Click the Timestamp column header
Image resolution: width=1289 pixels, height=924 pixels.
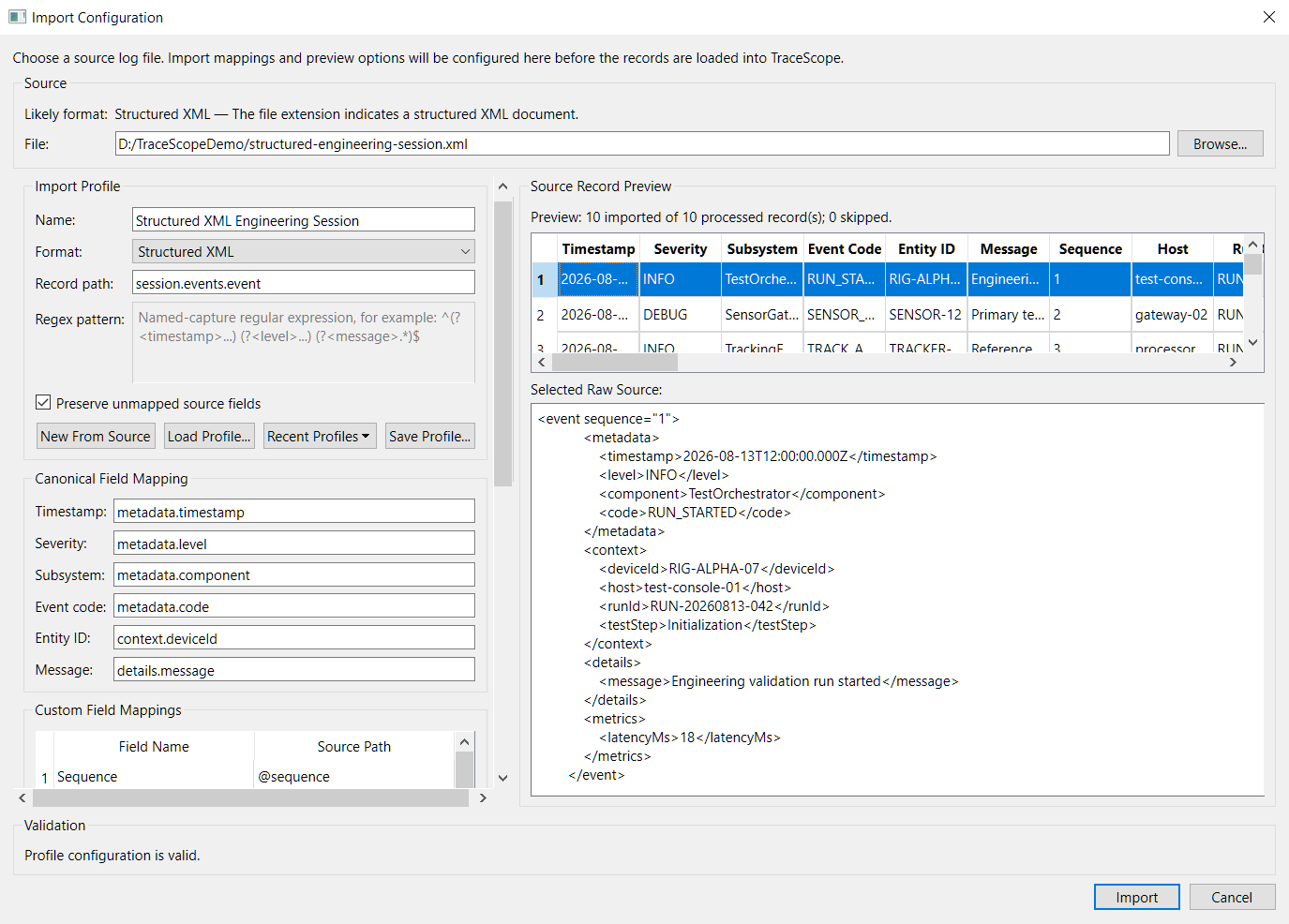(x=598, y=248)
